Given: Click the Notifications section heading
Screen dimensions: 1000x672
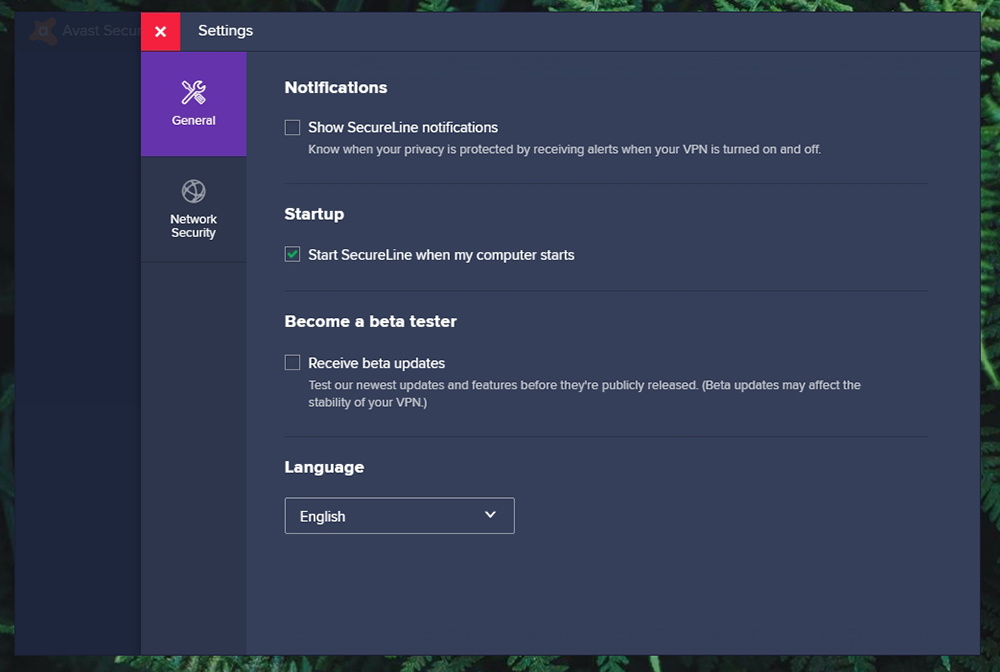Looking at the screenshot, I should 335,87.
